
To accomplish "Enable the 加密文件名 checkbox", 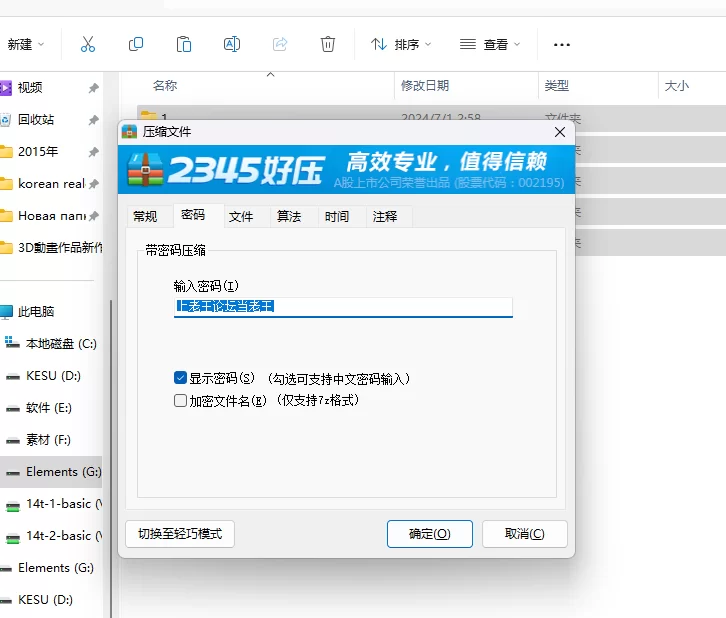I will click(x=180, y=400).
